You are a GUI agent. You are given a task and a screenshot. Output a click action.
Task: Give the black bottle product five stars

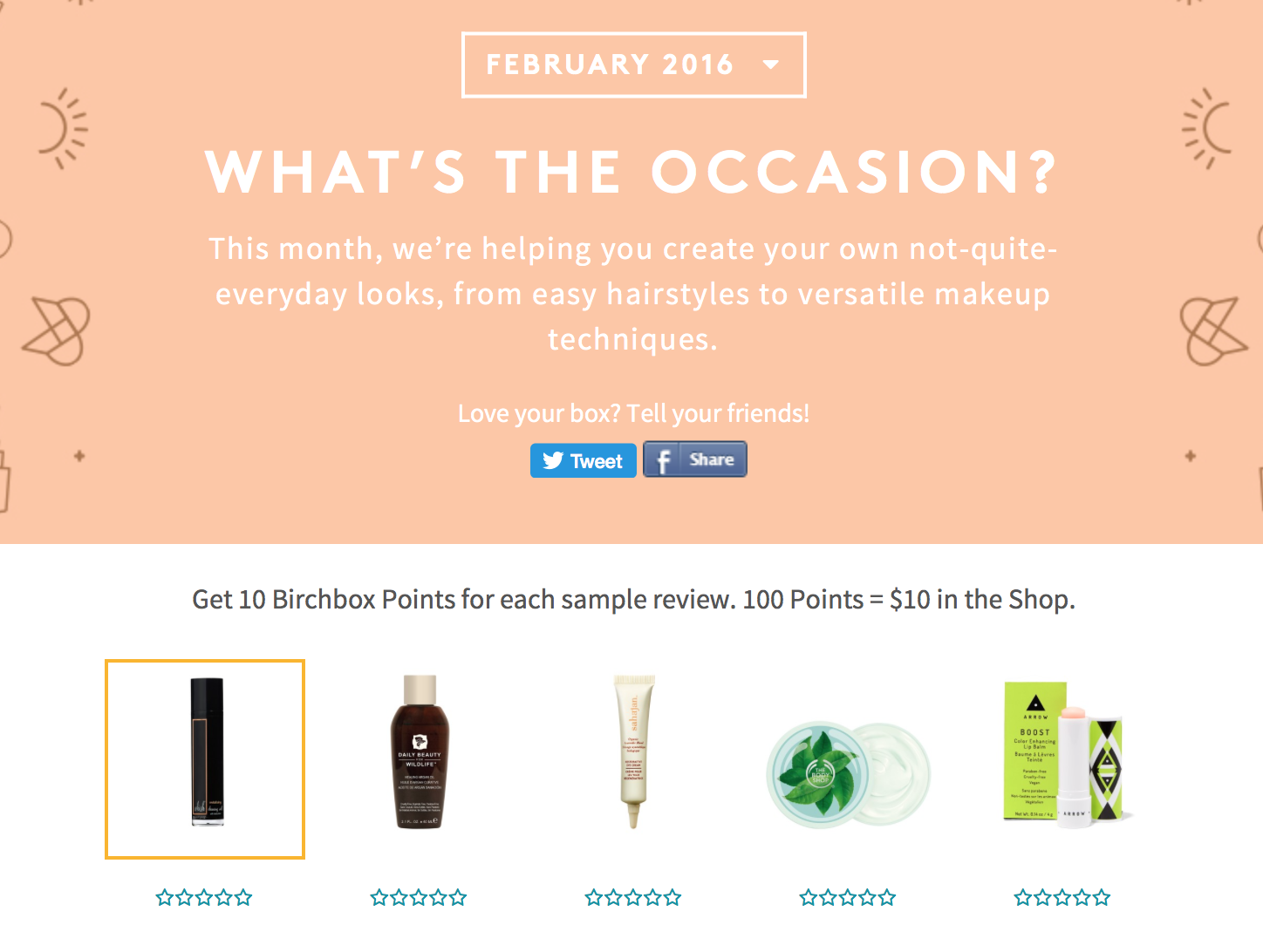243,898
